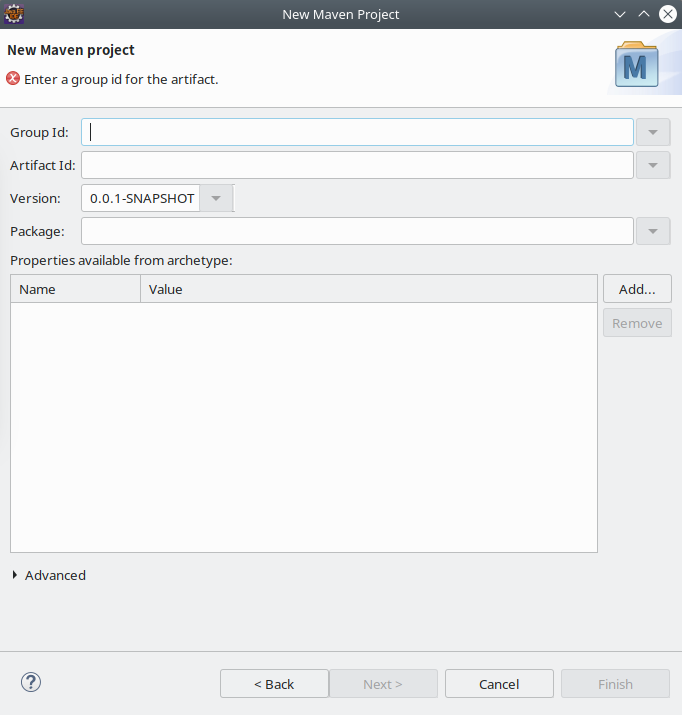Image resolution: width=682 pixels, height=715 pixels.
Task: Click the 'New Maven project' heading
Action: 71,50
